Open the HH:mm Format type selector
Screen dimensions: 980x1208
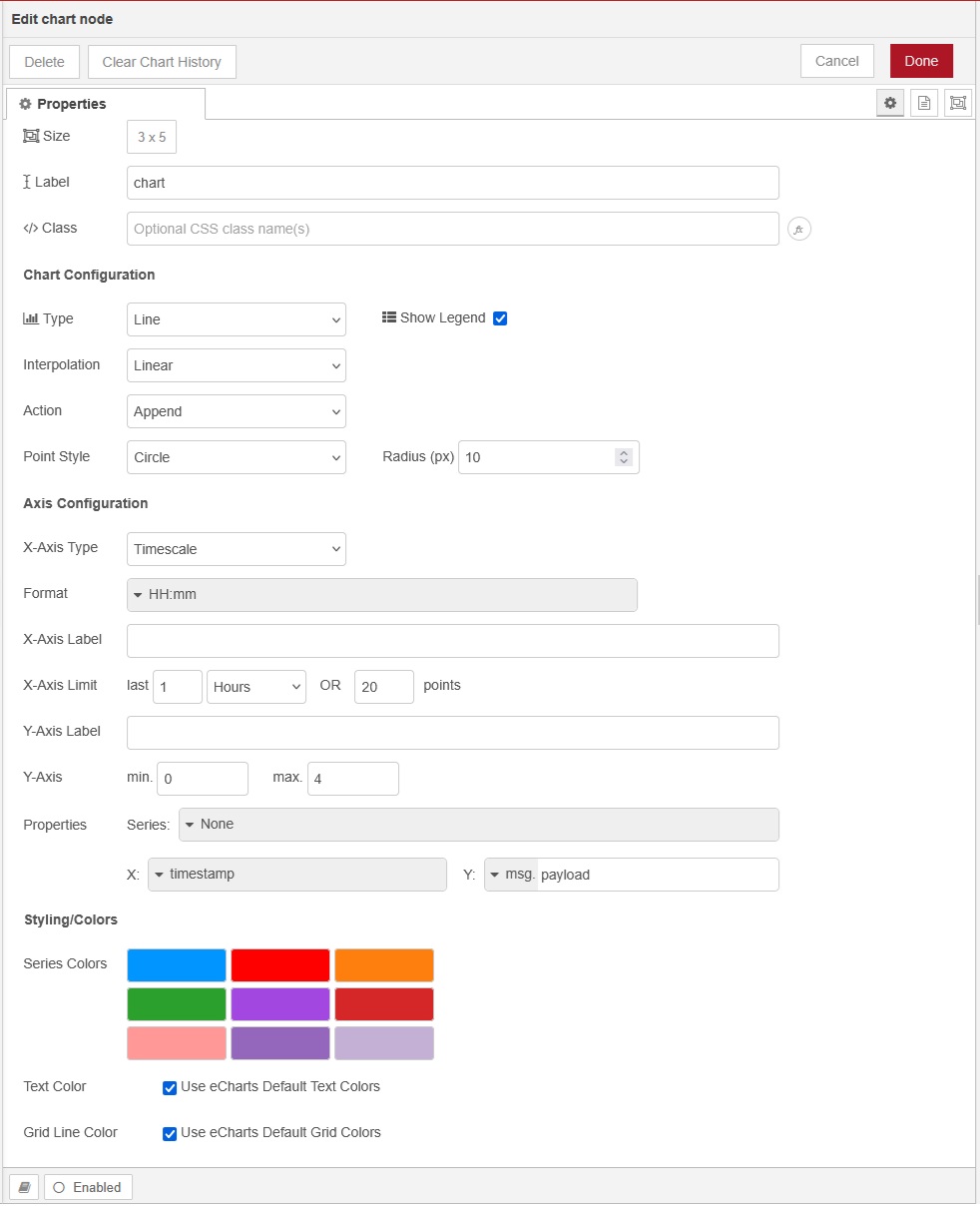382,595
